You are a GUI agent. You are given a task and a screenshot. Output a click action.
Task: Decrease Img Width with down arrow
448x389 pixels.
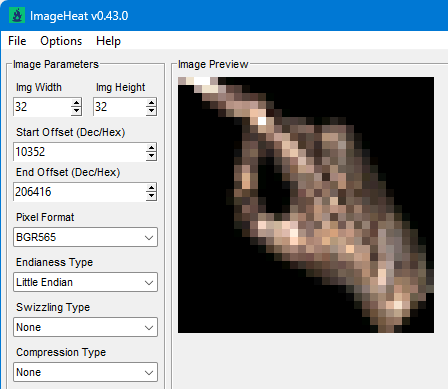(x=76, y=111)
